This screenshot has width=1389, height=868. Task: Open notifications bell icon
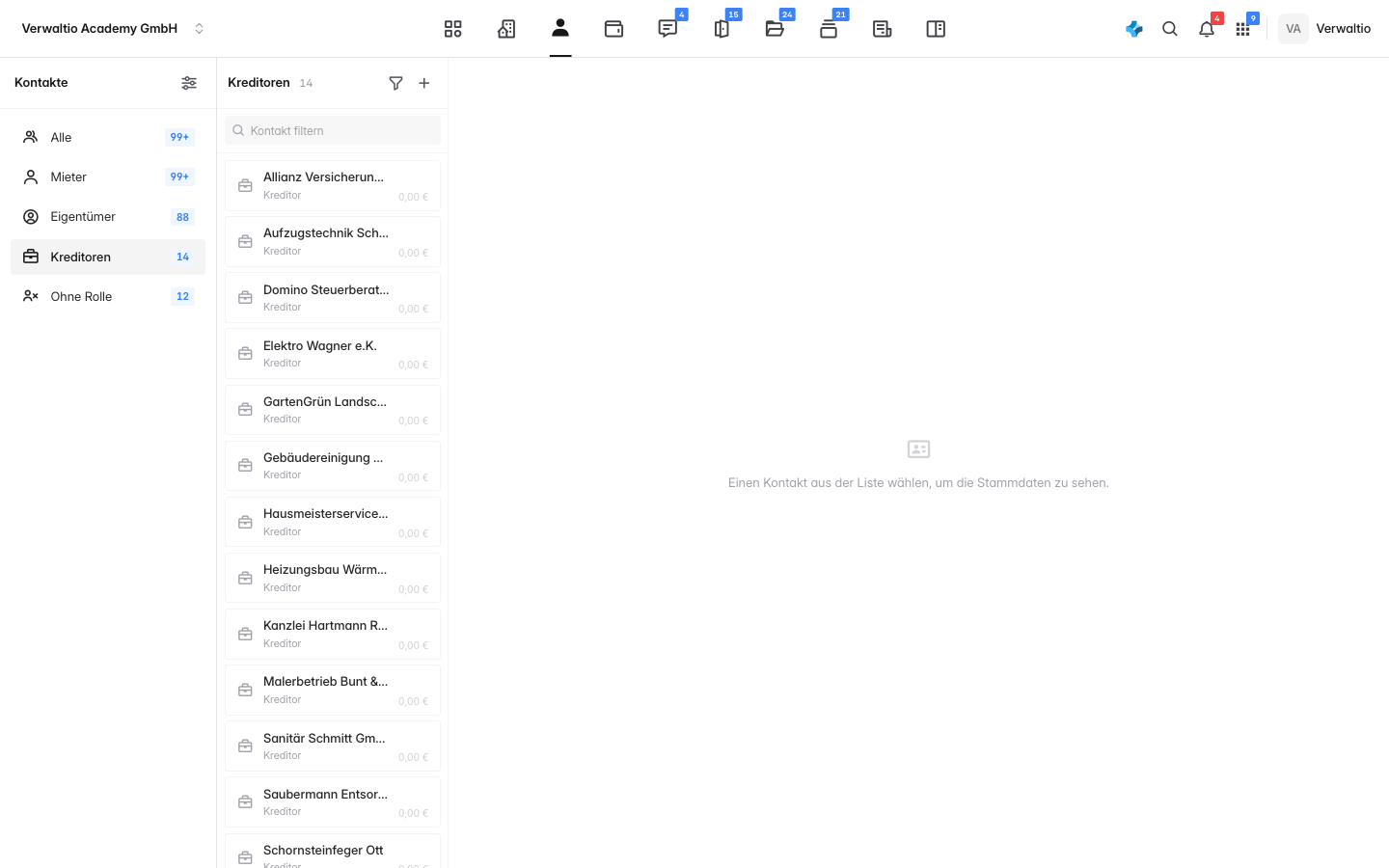[x=1207, y=29]
